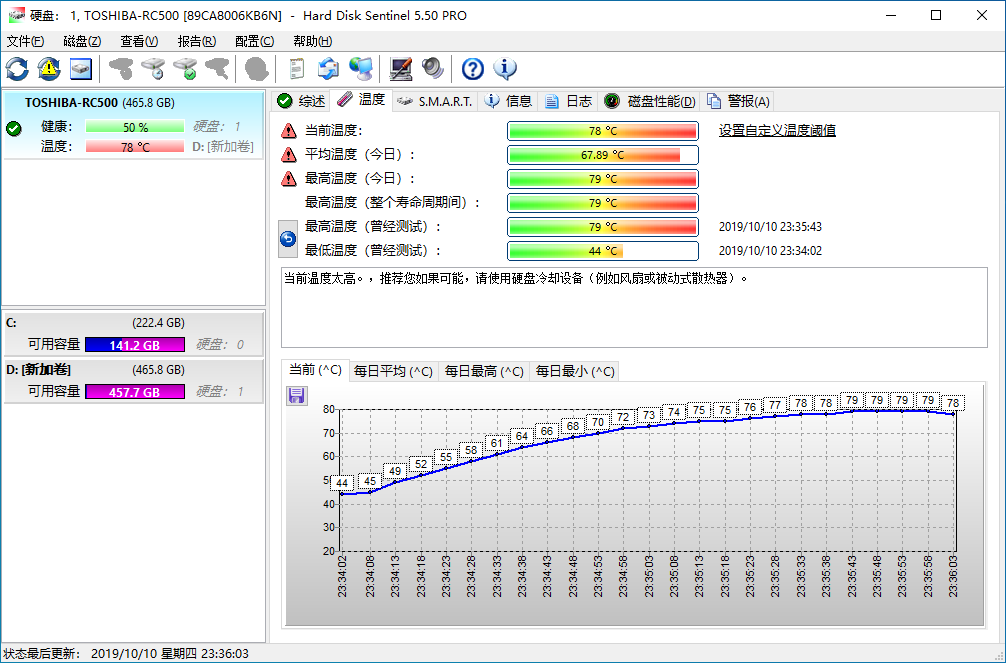Click the 2019/10/10 23:35:43 timestamp
The width and height of the screenshot is (1006, 663).
pyautogui.click(x=770, y=227)
